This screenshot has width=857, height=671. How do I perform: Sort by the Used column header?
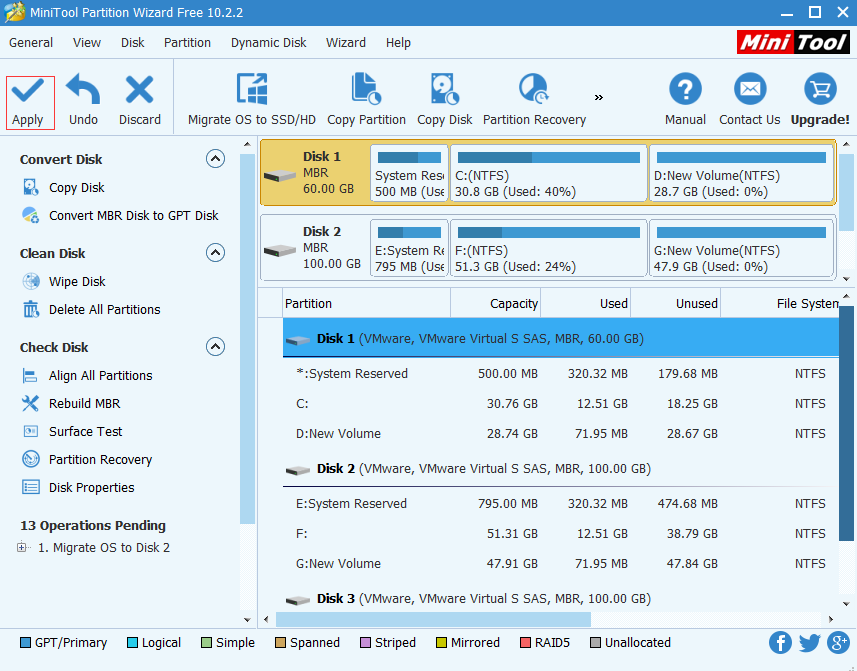(x=585, y=303)
